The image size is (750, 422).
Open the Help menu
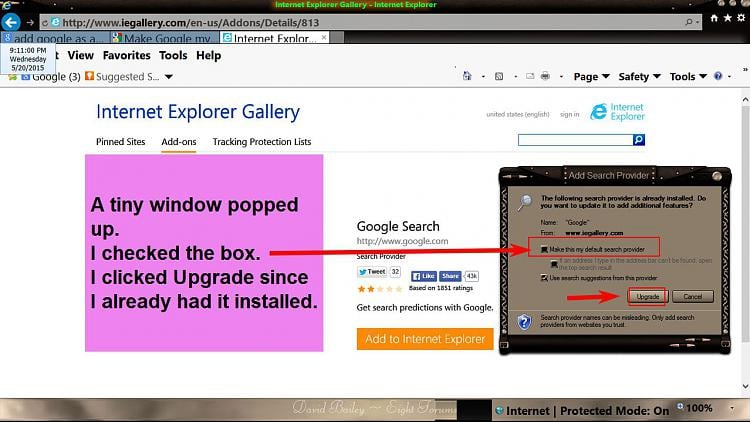[x=209, y=56]
